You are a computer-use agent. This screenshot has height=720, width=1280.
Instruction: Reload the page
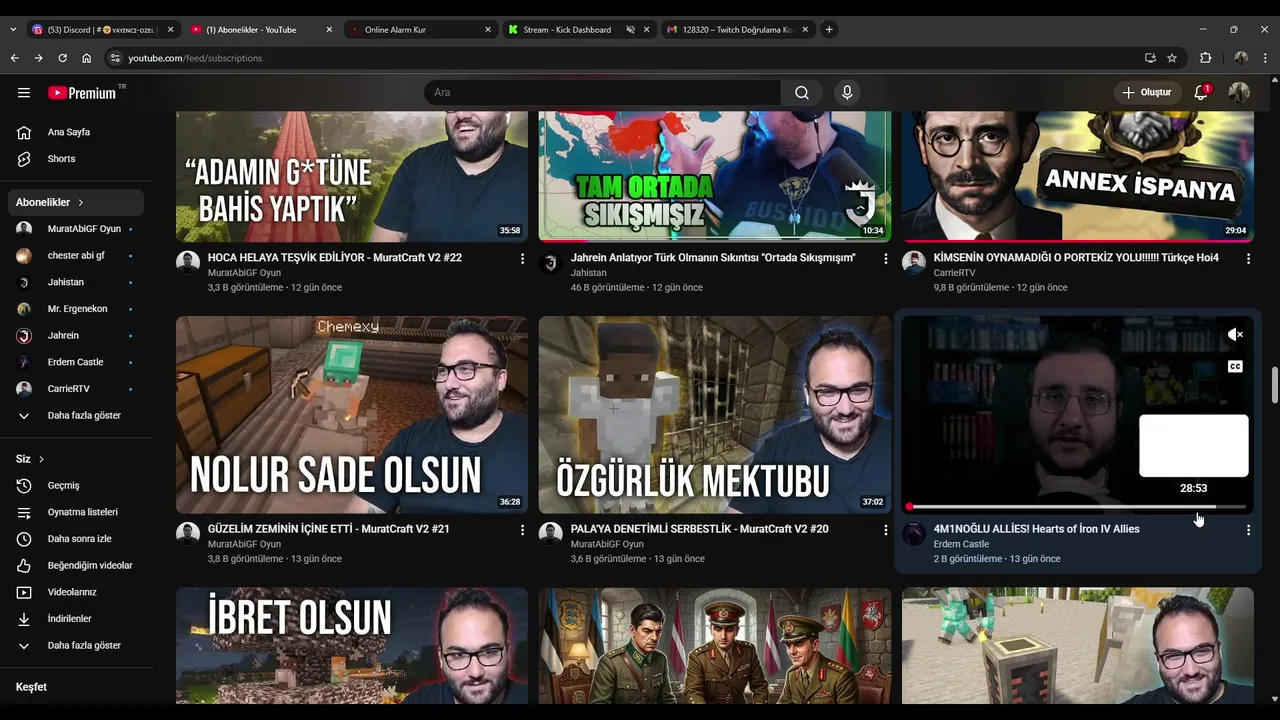(x=62, y=58)
